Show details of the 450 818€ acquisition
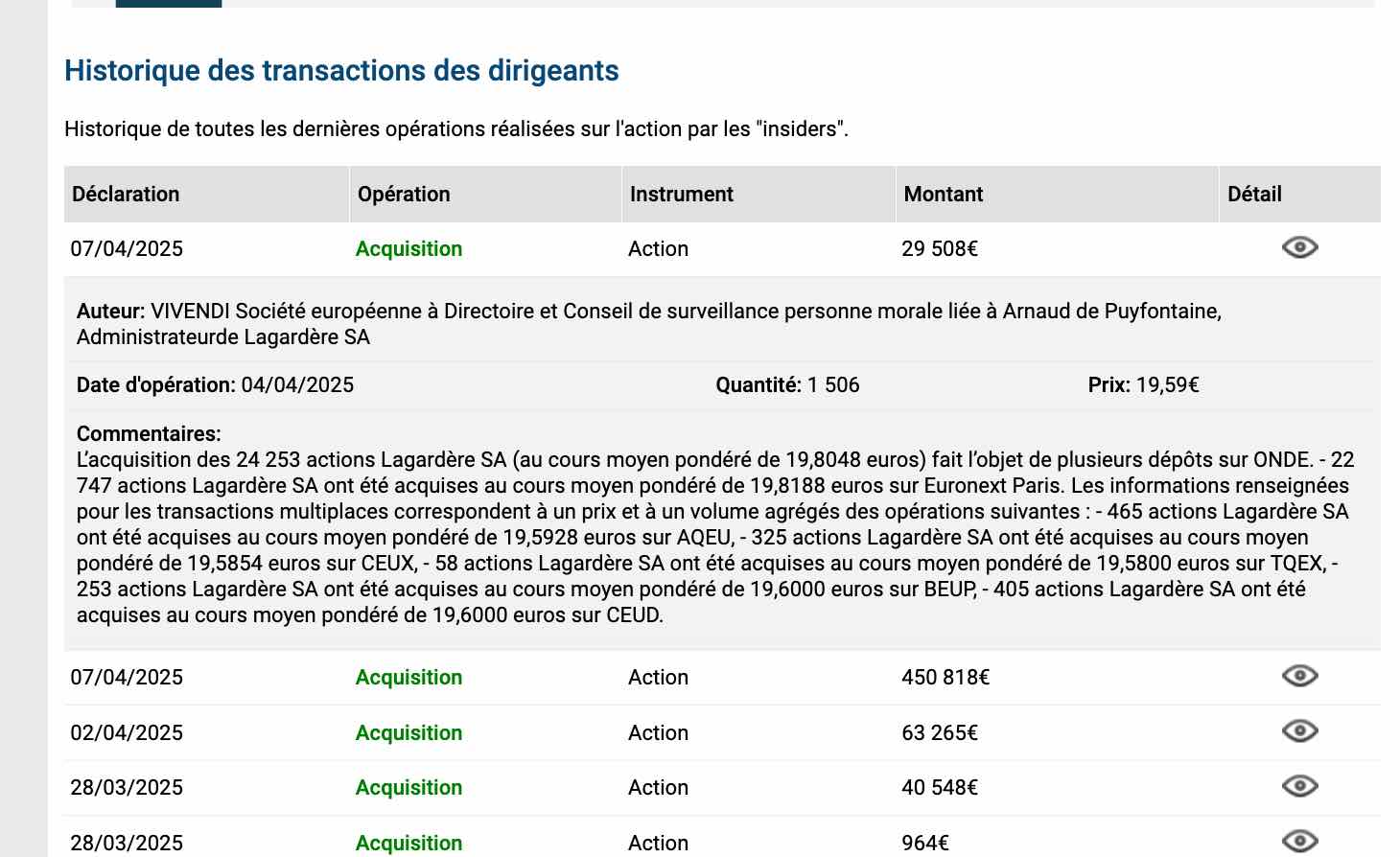This screenshot has height=857, width=1400. [1299, 676]
